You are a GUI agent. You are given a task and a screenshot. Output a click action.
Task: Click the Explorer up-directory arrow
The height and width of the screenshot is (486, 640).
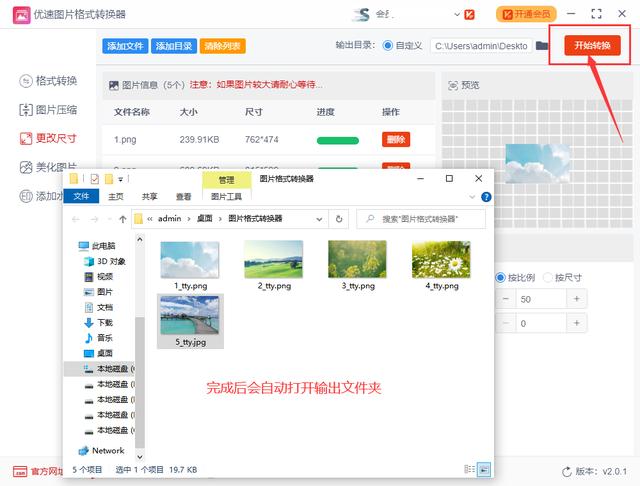pyautogui.click(x=122, y=218)
